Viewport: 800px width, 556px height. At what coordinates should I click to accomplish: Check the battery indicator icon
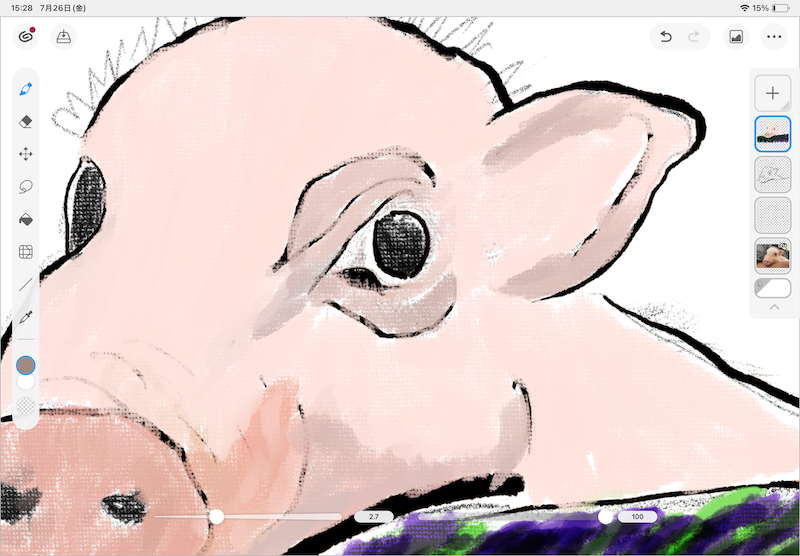[781, 8]
